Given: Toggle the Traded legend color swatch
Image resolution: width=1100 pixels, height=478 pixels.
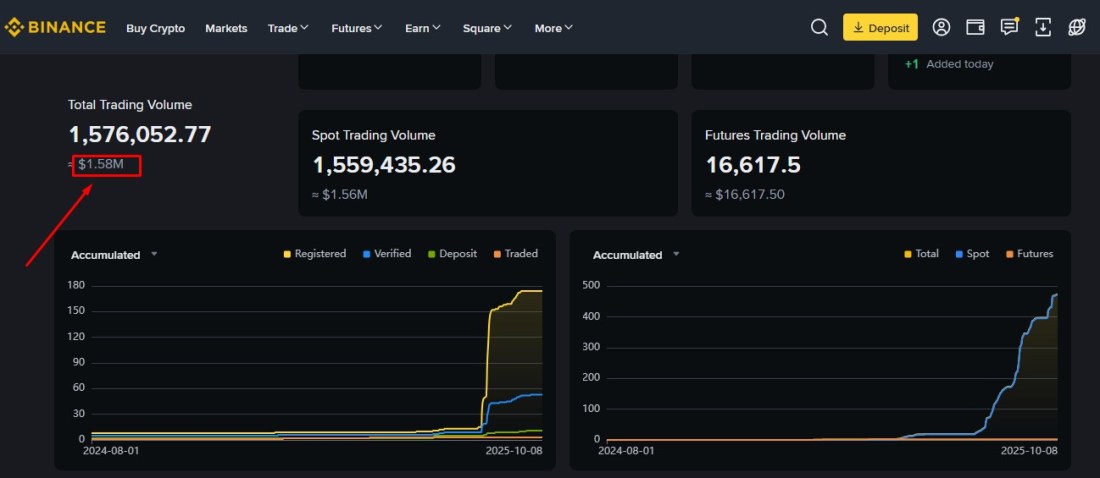Looking at the screenshot, I should 497,254.
